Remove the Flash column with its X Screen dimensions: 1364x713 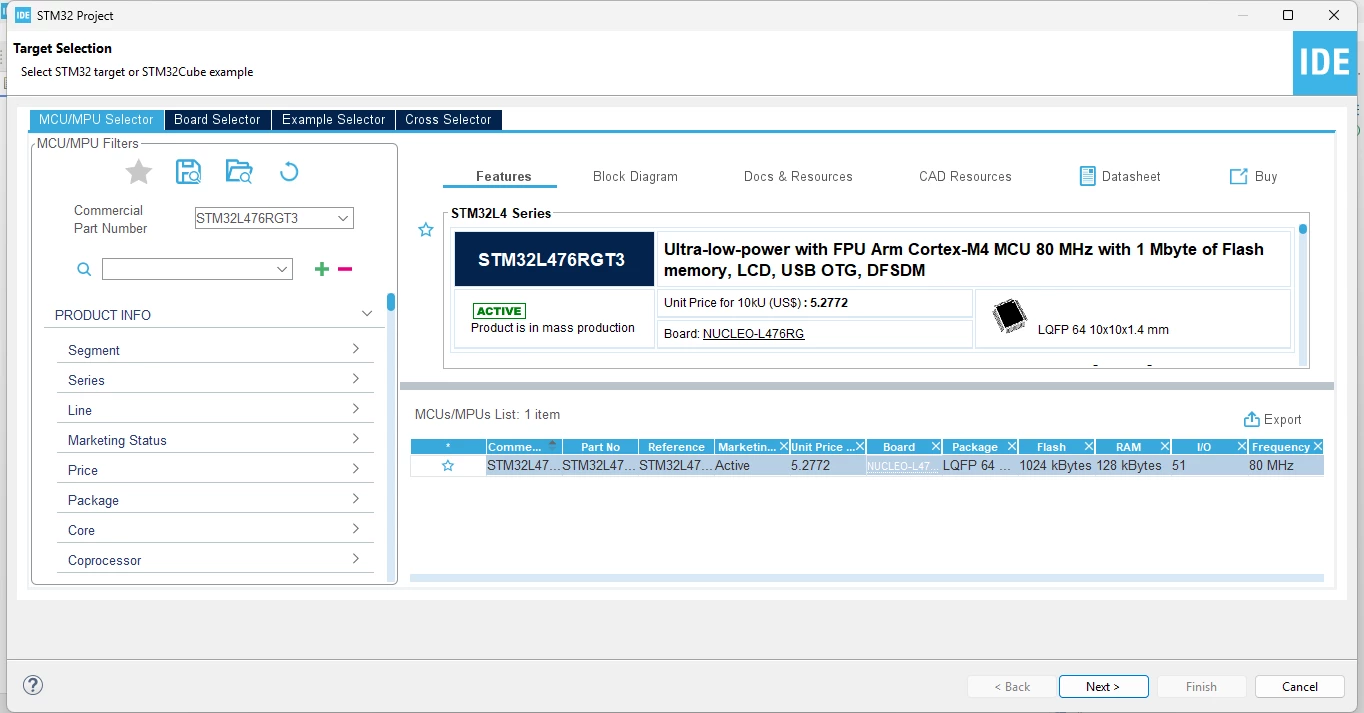[x=1088, y=447]
